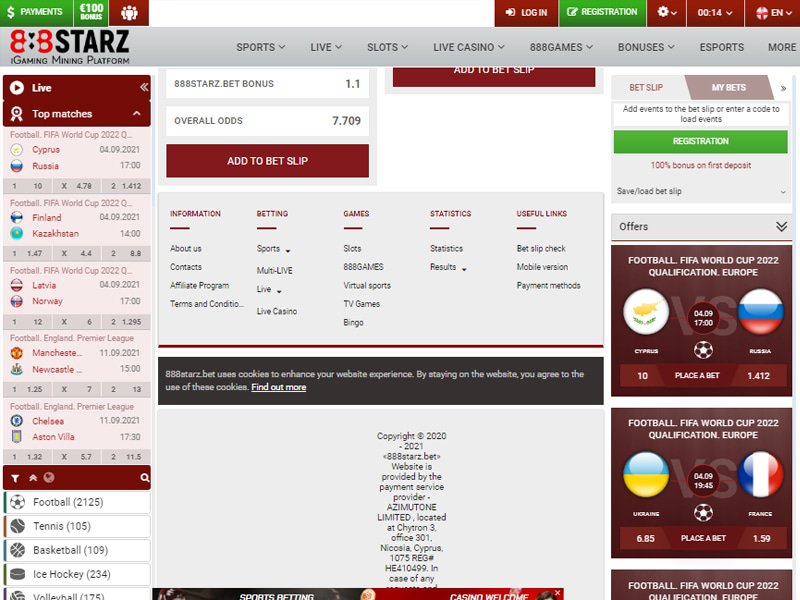Image resolution: width=800 pixels, height=600 pixels.
Task: Select odds 1.412 for Russia in offer card
Action: pyautogui.click(x=758, y=376)
